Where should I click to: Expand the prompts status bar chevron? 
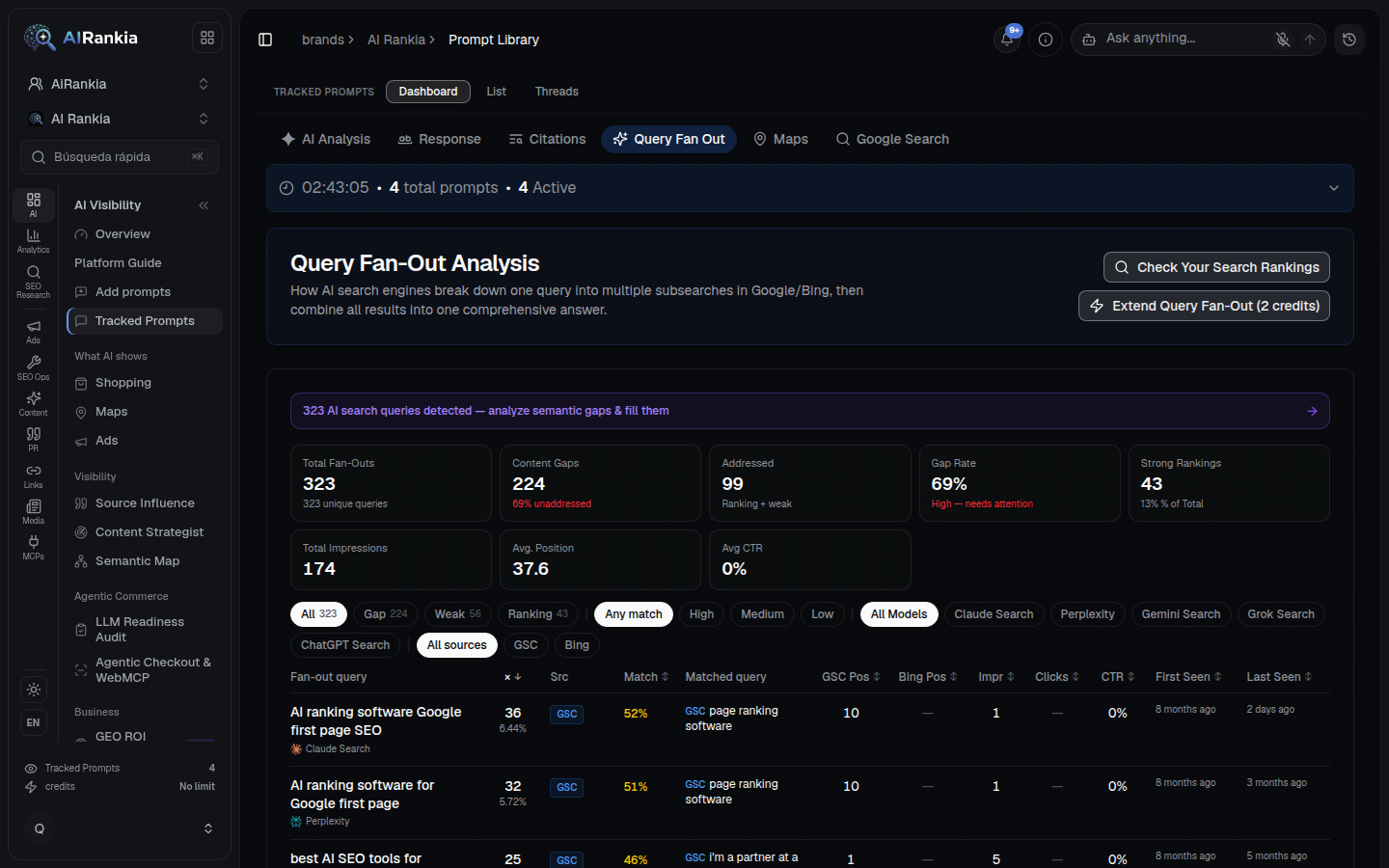1334,188
